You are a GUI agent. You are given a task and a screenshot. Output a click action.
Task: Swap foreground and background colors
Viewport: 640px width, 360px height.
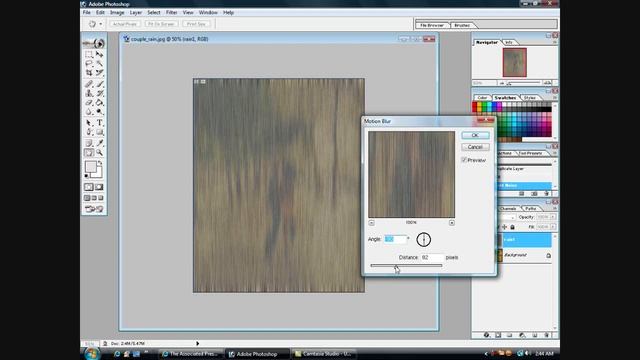[100, 162]
